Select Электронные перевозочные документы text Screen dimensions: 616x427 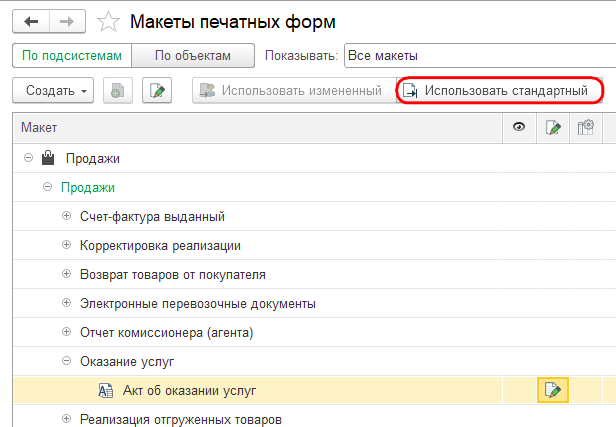pos(198,304)
